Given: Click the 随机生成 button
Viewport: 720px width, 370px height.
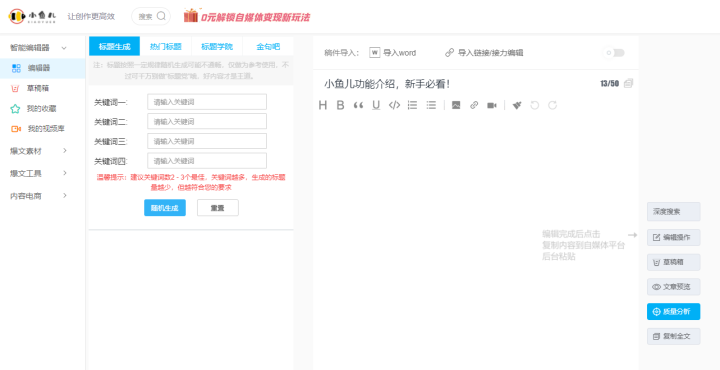Looking at the screenshot, I should click(165, 207).
